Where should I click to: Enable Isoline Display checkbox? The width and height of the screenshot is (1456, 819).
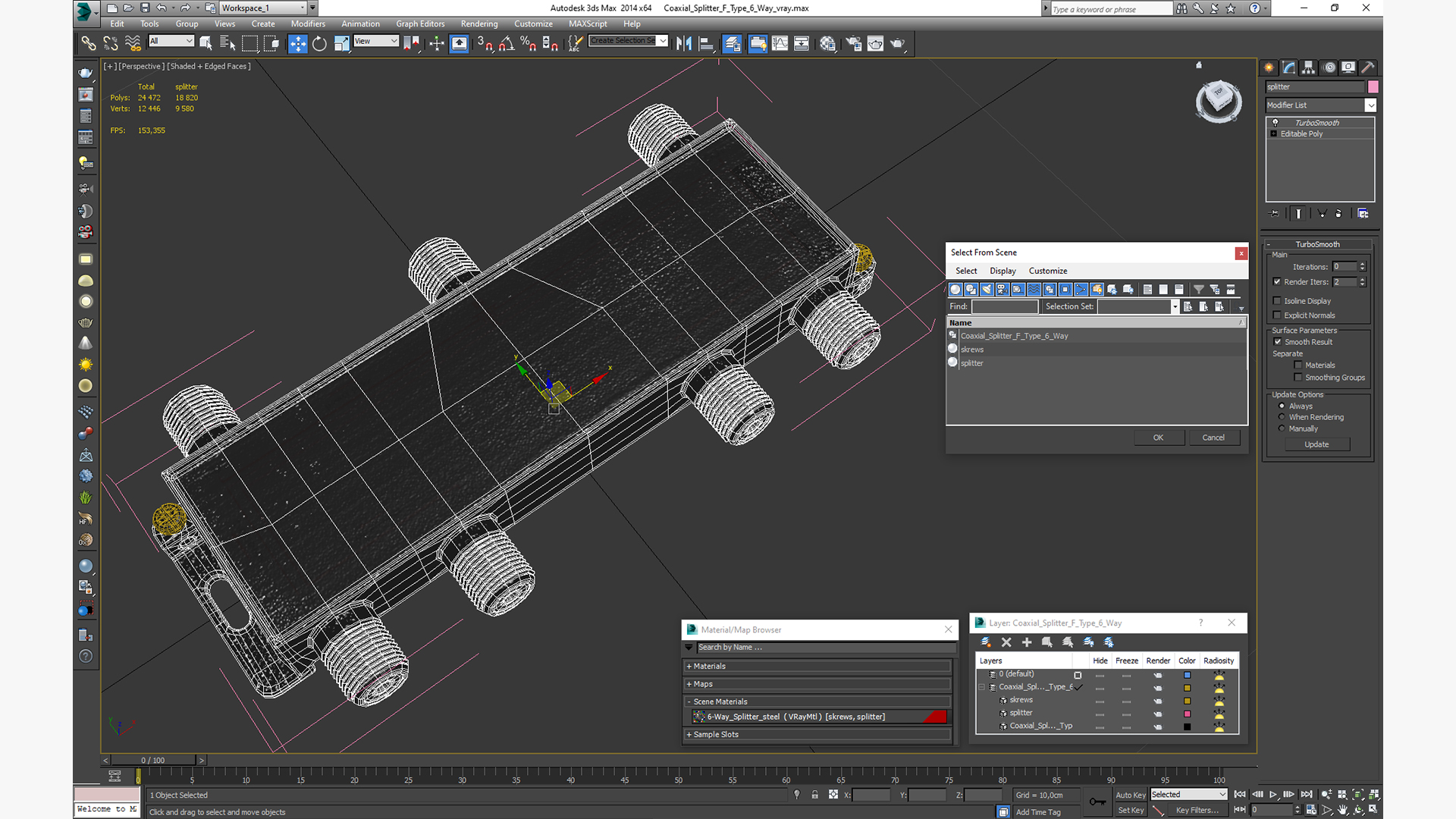[x=1277, y=301]
